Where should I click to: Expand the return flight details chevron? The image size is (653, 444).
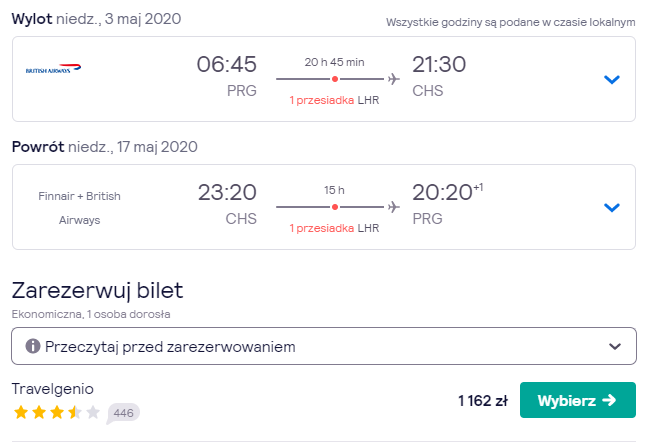coord(611,207)
